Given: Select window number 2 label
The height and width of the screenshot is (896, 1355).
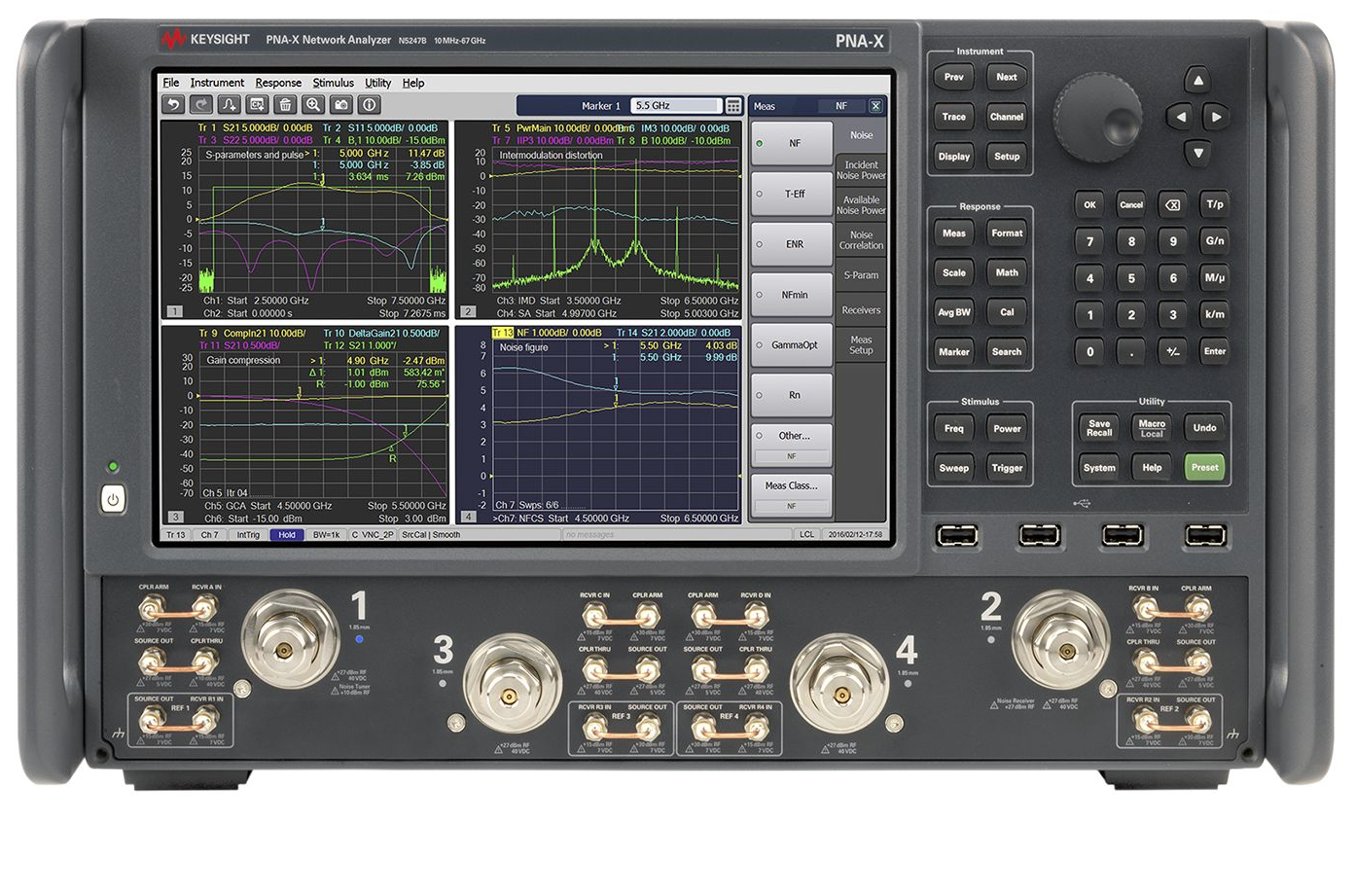Looking at the screenshot, I should [468, 312].
